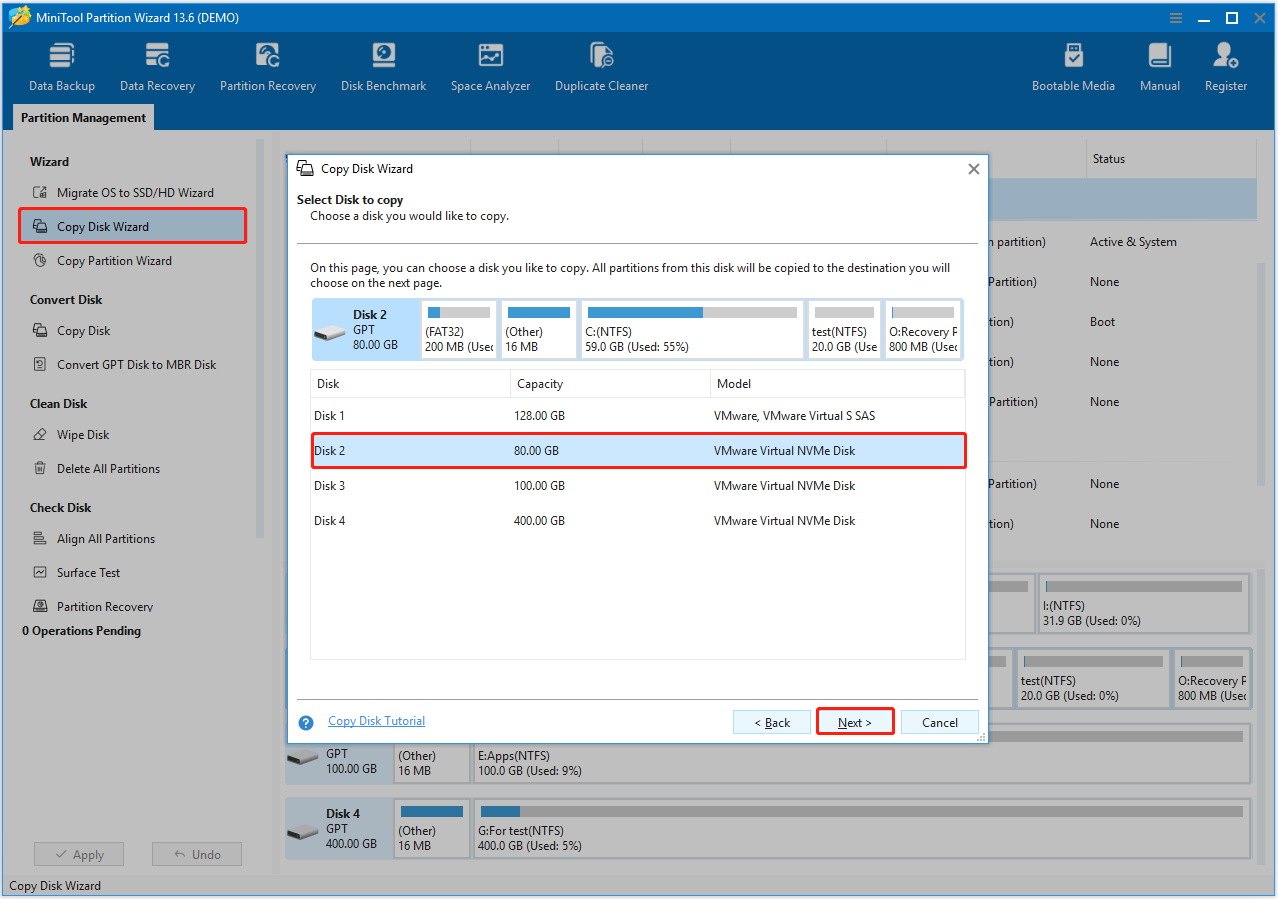The height and width of the screenshot is (899, 1278).
Task: Click the Wipe Disk eraser icon
Action: pyautogui.click(x=40, y=435)
